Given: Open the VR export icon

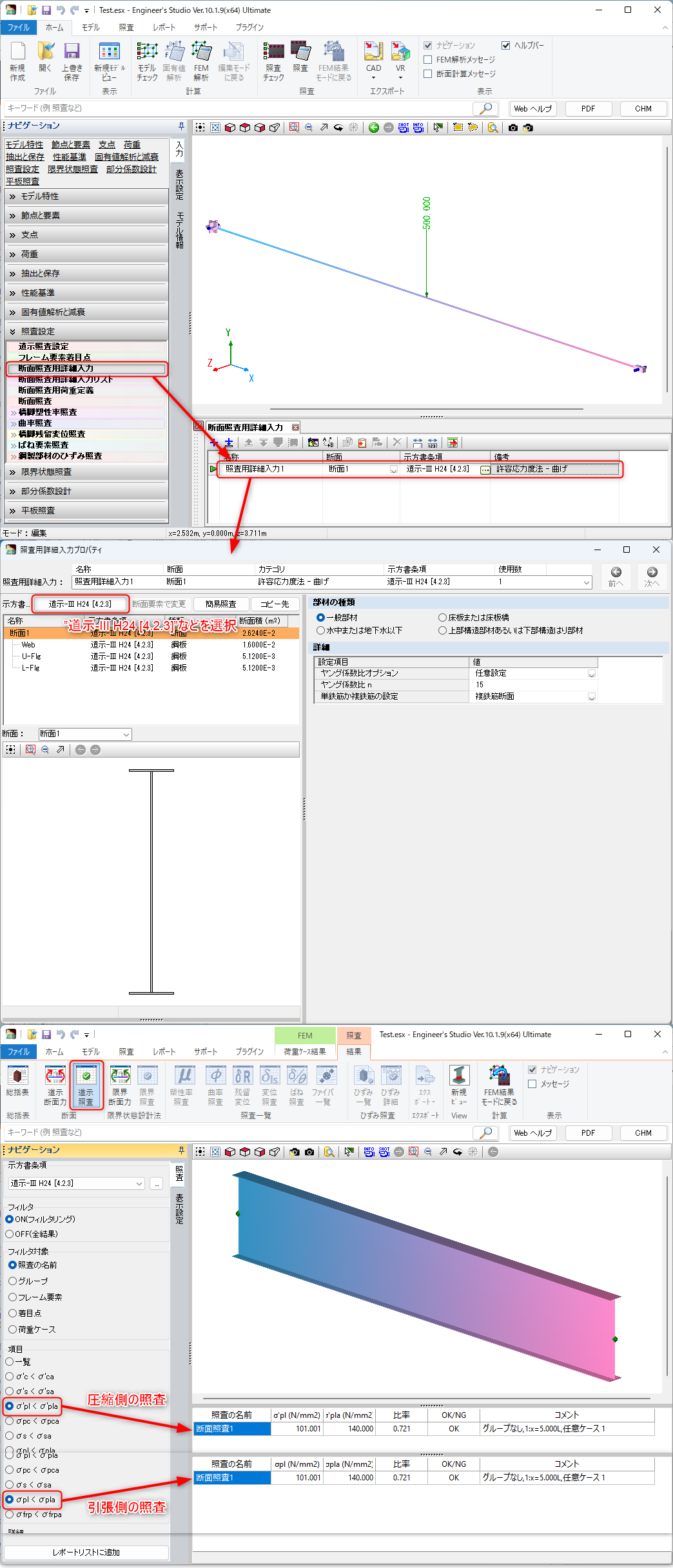Looking at the screenshot, I should point(400,61).
